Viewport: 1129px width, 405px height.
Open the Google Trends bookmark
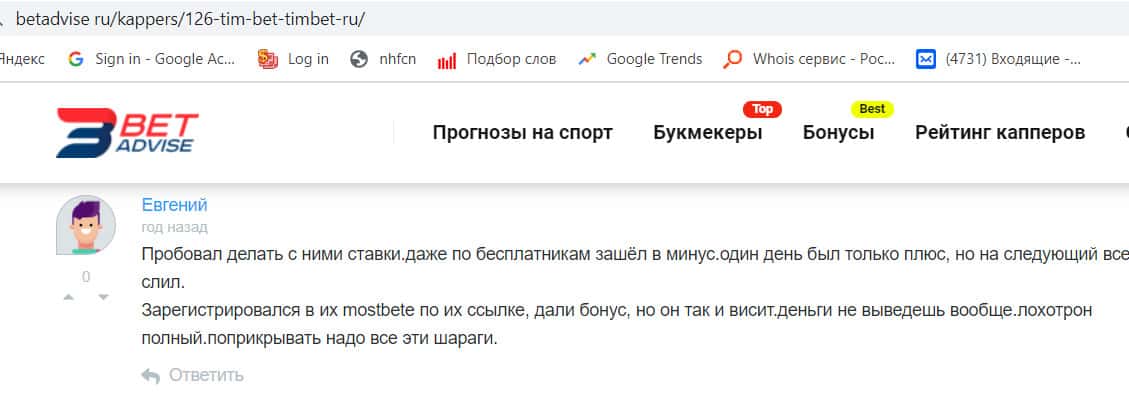coord(640,59)
